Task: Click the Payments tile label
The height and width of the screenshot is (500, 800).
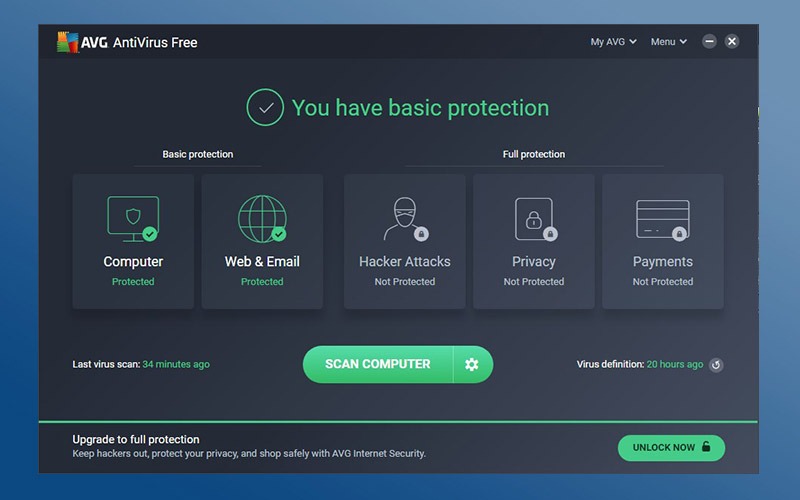Action: pos(663,262)
